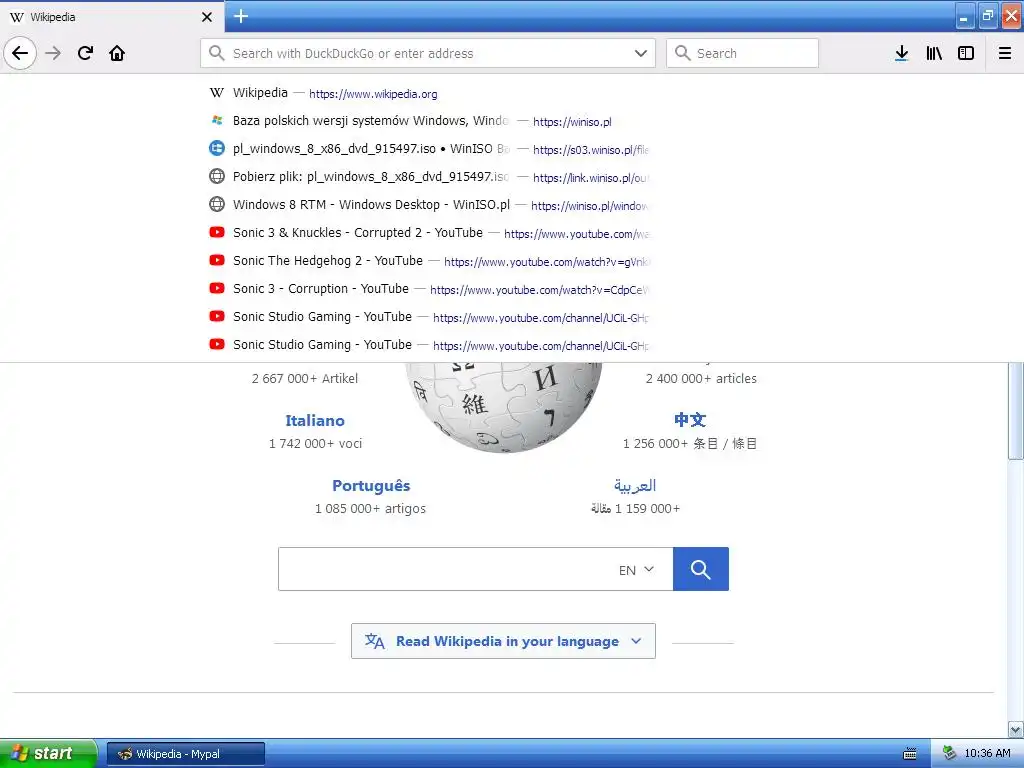Open the hamburger application menu
The width and height of the screenshot is (1024, 768).
pos(1005,53)
